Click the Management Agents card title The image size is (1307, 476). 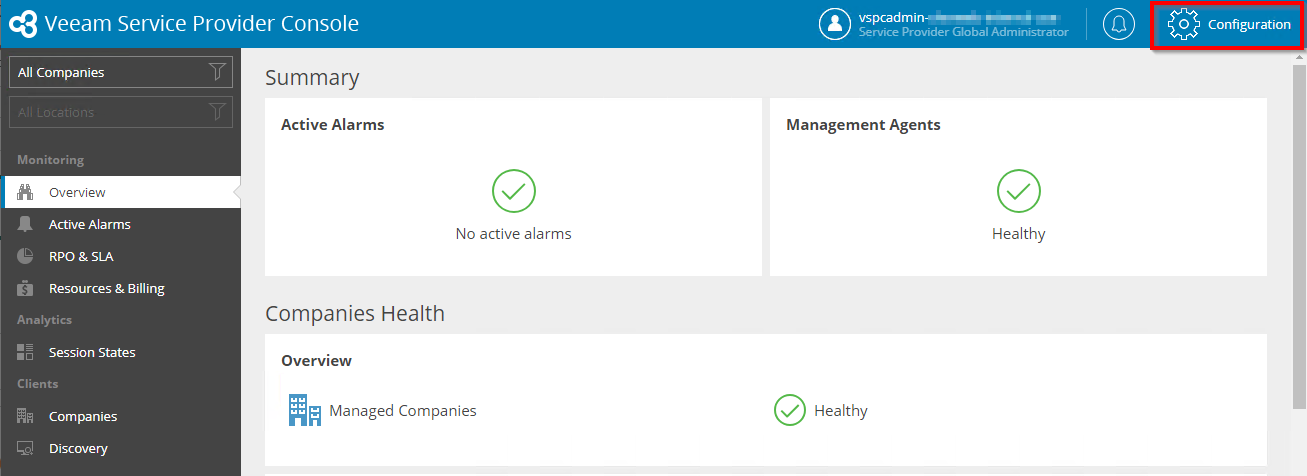[x=863, y=125]
